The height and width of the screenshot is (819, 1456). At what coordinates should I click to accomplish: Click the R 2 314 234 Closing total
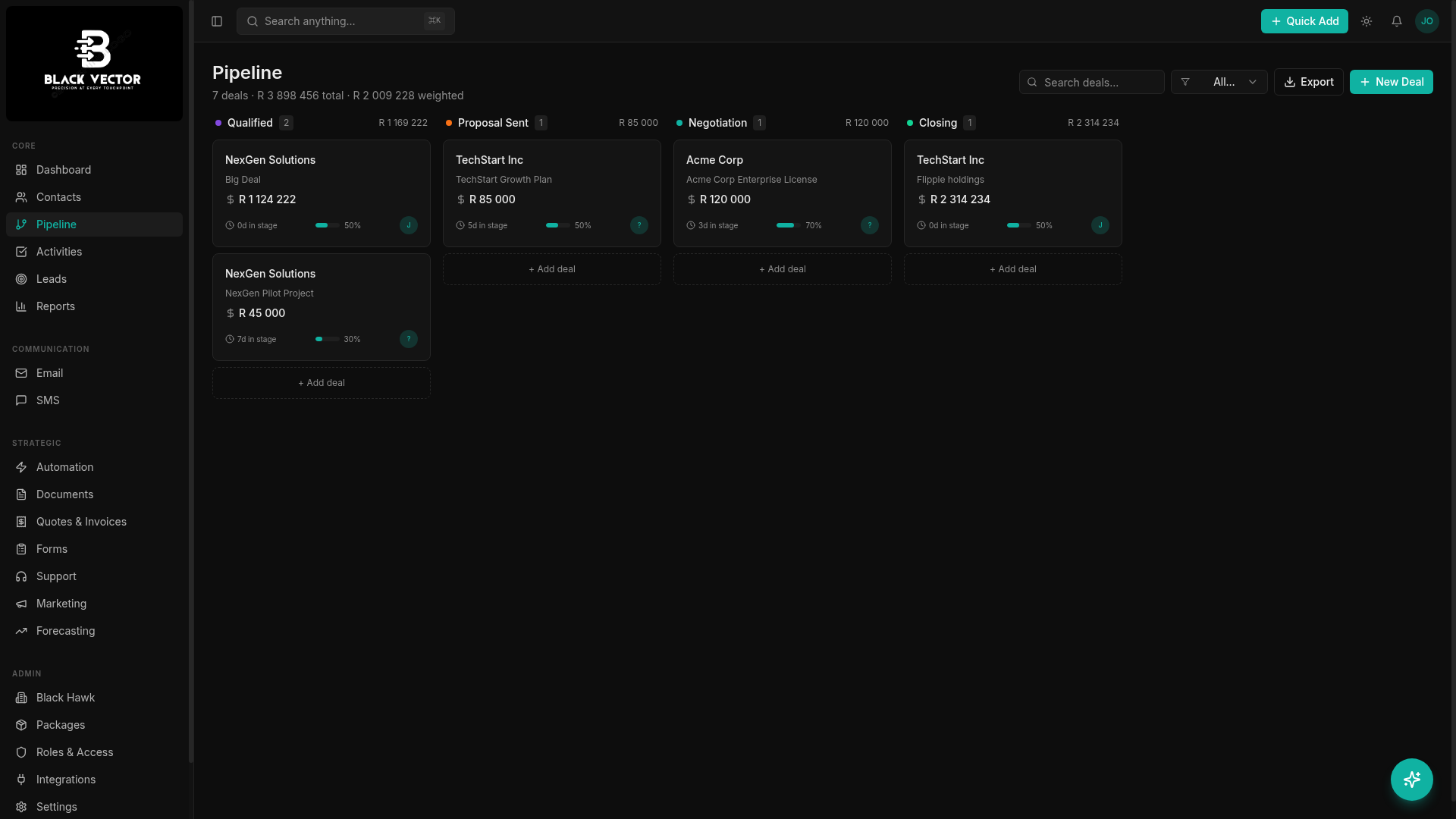coord(1094,123)
